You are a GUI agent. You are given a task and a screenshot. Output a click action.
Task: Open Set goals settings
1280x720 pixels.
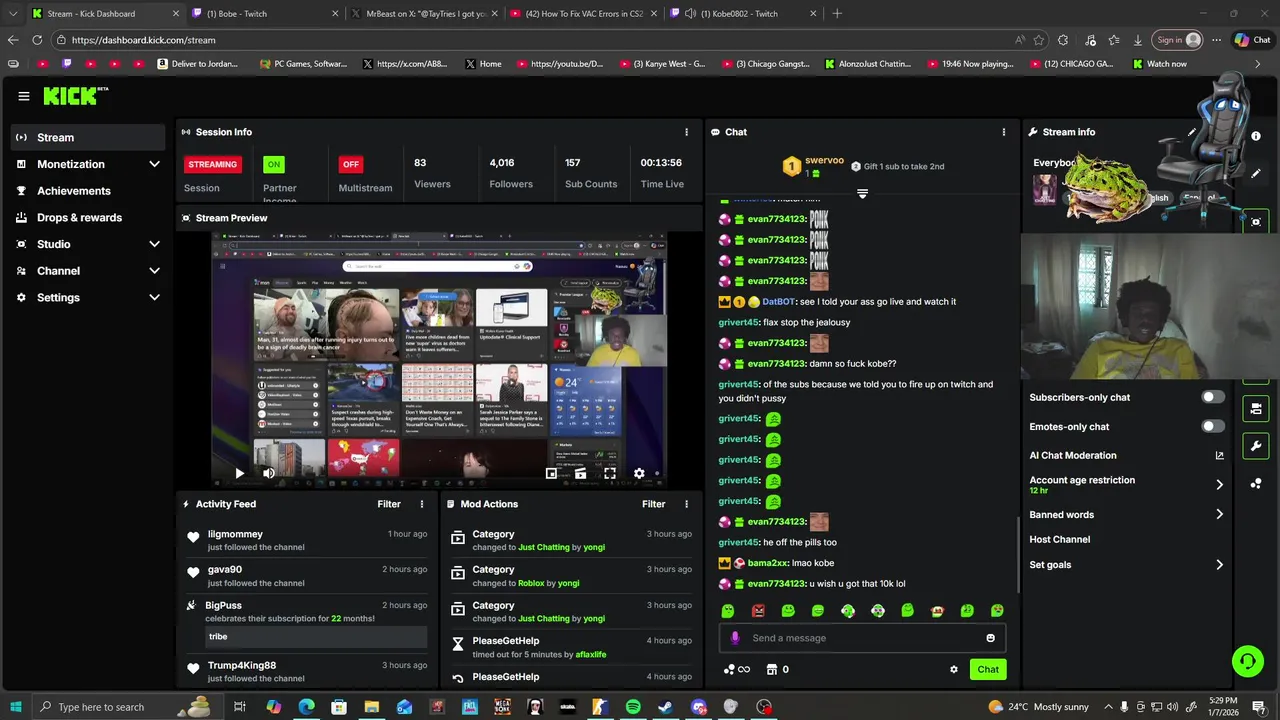coord(1127,565)
